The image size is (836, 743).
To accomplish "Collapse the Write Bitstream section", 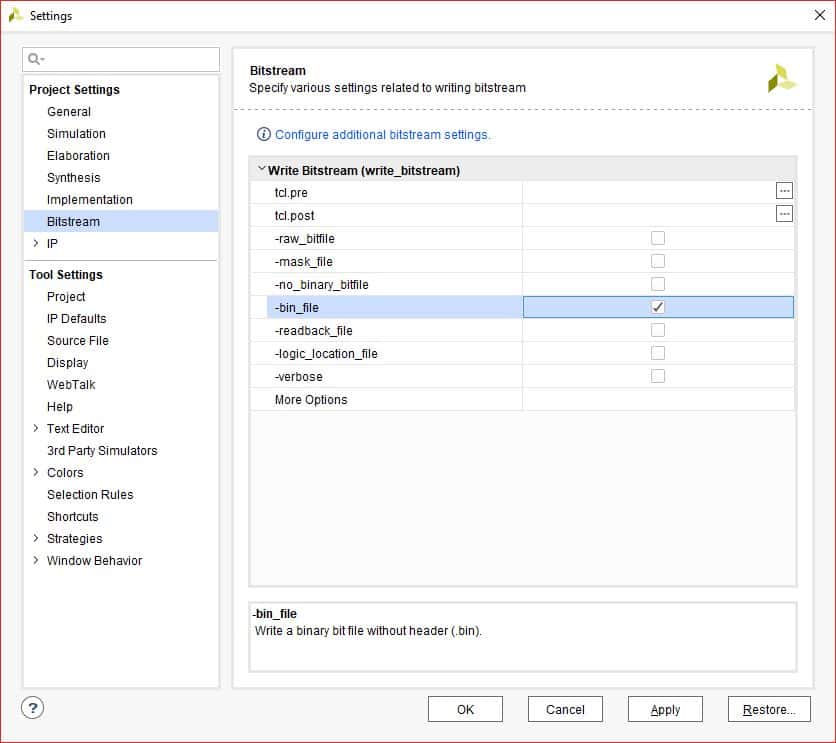I will pyautogui.click(x=261, y=170).
